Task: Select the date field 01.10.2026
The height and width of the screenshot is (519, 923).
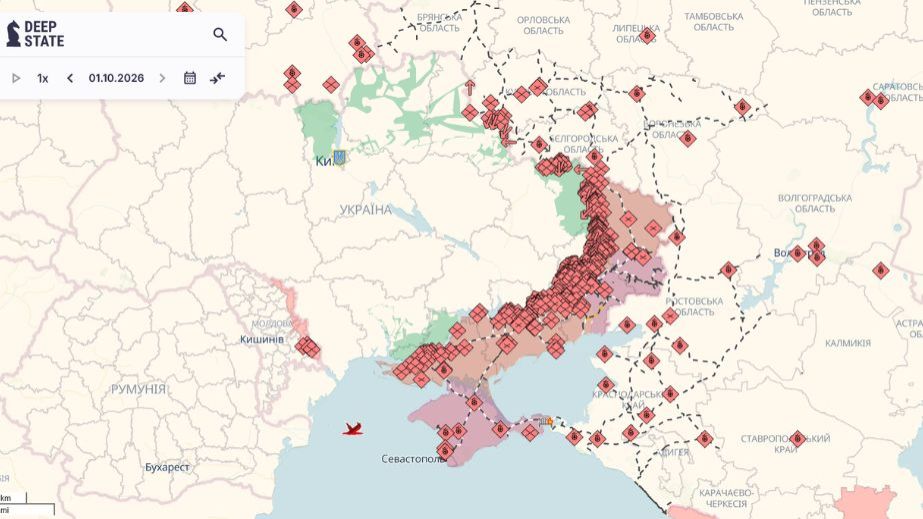Action: coord(116,78)
